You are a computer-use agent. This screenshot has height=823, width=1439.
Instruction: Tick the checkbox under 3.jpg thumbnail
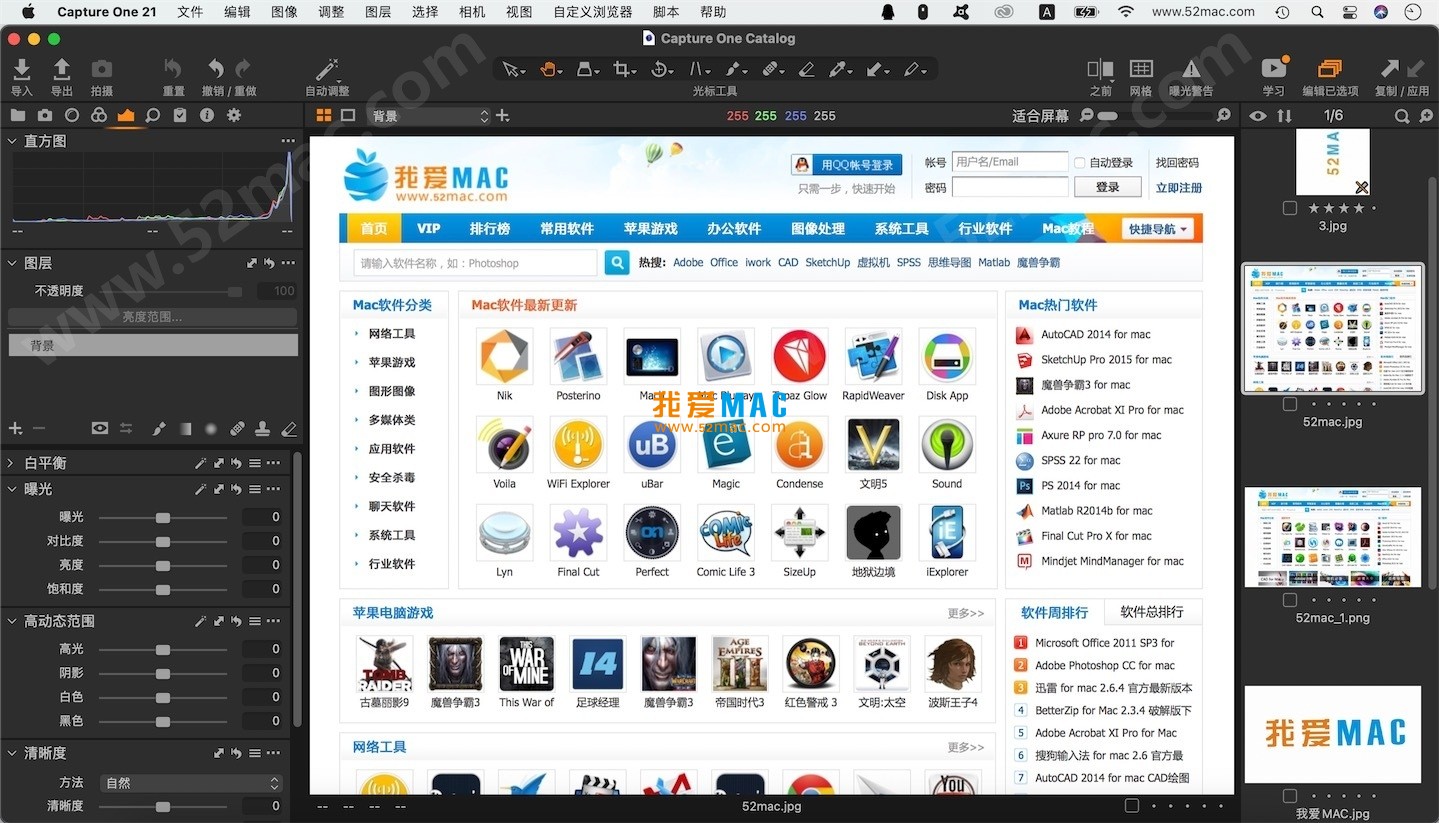tap(1290, 208)
